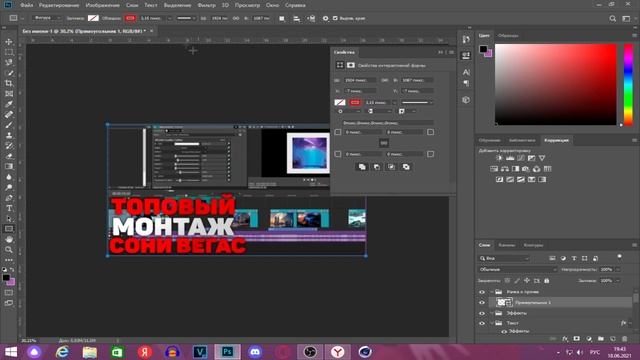
Task: Click red stroke swatch in options bar
Action: point(130,18)
